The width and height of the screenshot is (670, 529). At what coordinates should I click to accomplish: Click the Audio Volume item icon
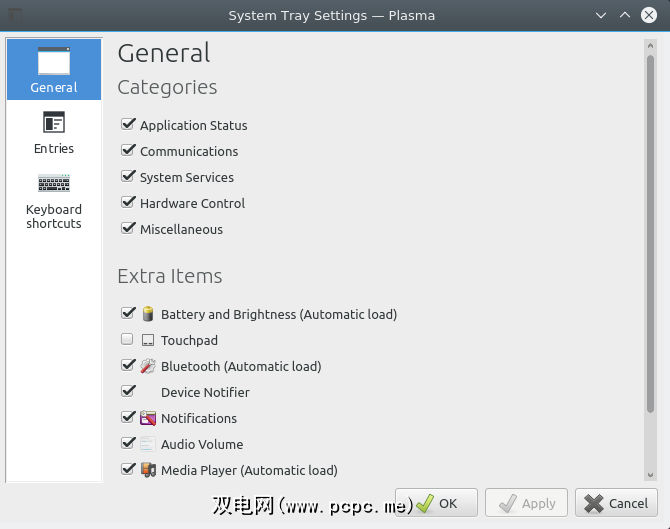[148, 444]
